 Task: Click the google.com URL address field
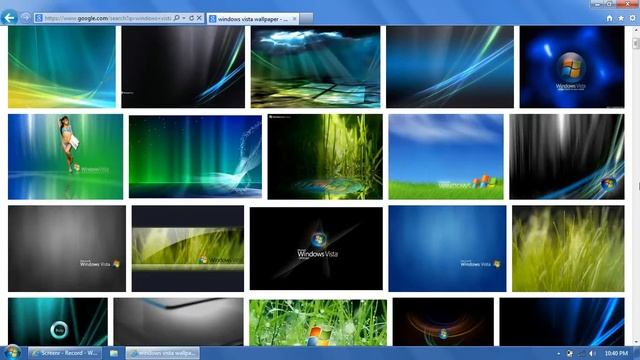(108, 18)
